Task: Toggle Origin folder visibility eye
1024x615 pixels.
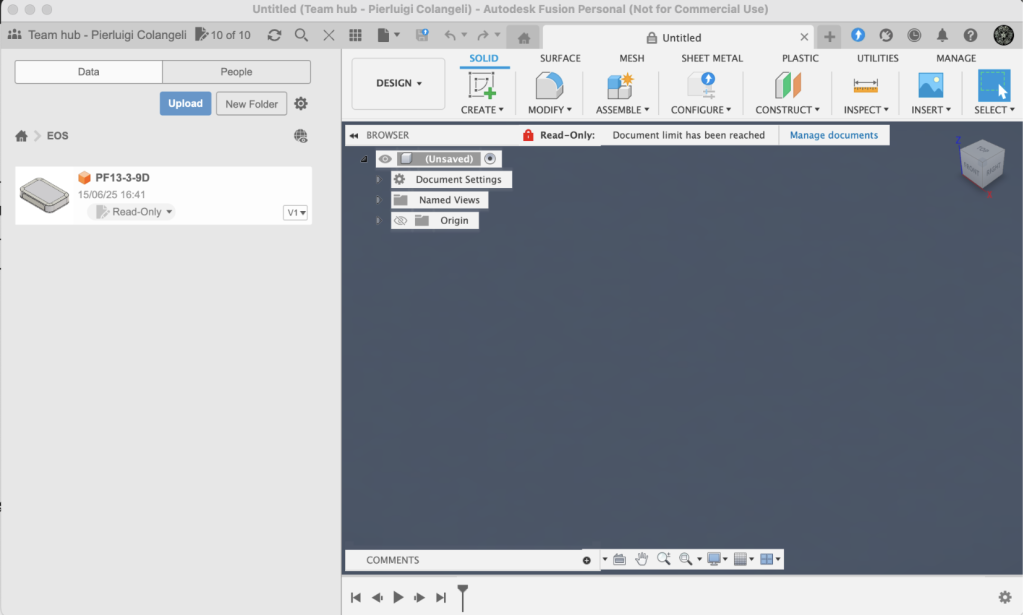Action: [x=400, y=221]
